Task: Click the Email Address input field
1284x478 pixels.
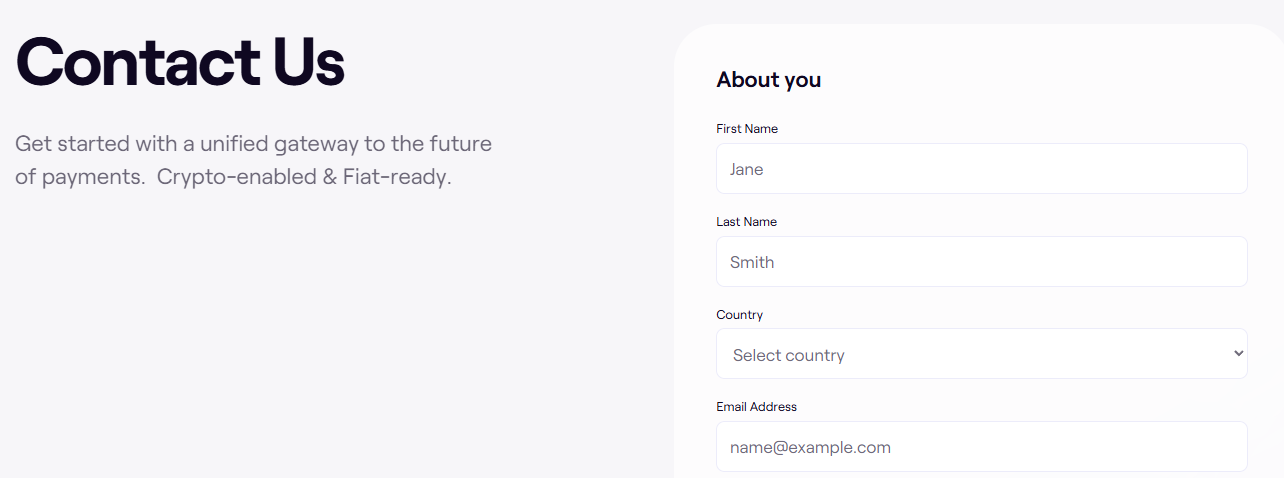Action: 981,447
